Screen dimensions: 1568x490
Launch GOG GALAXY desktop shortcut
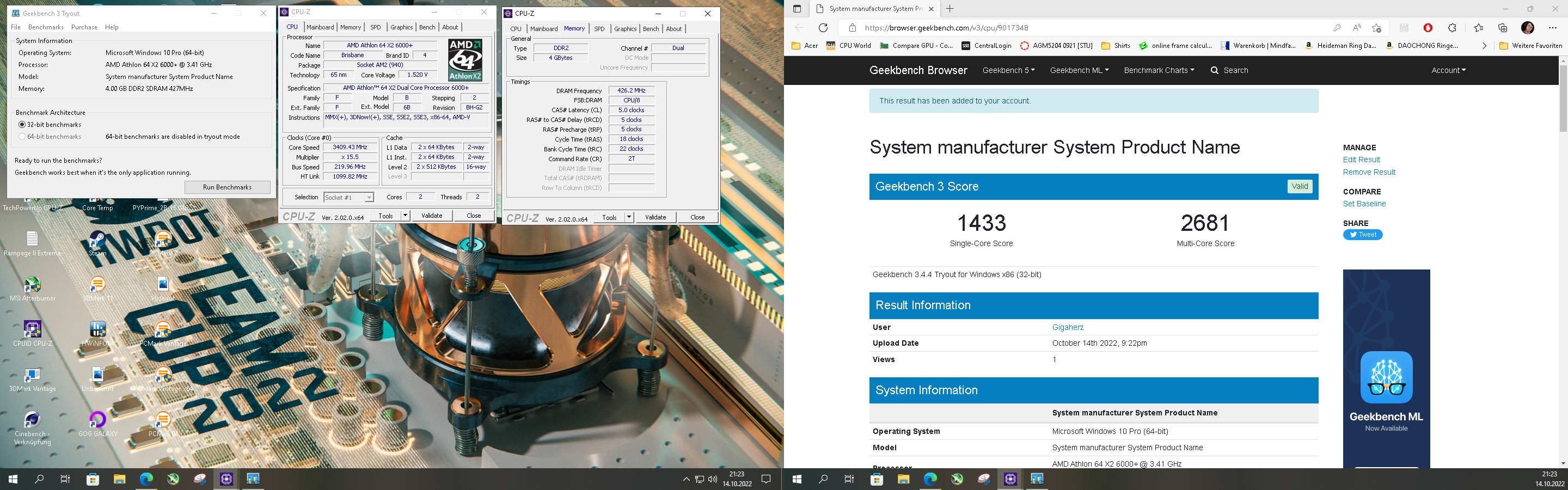pyautogui.click(x=97, y=424)
